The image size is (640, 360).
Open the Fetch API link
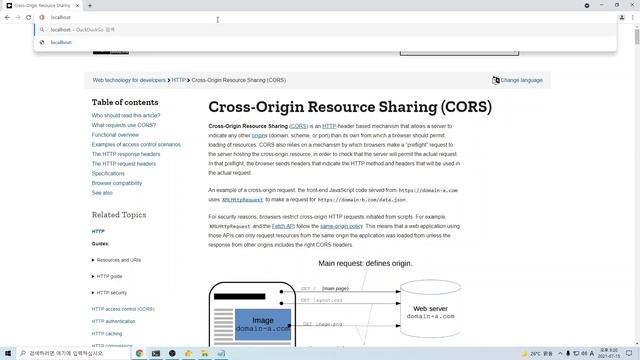click(x=283, y=226)
